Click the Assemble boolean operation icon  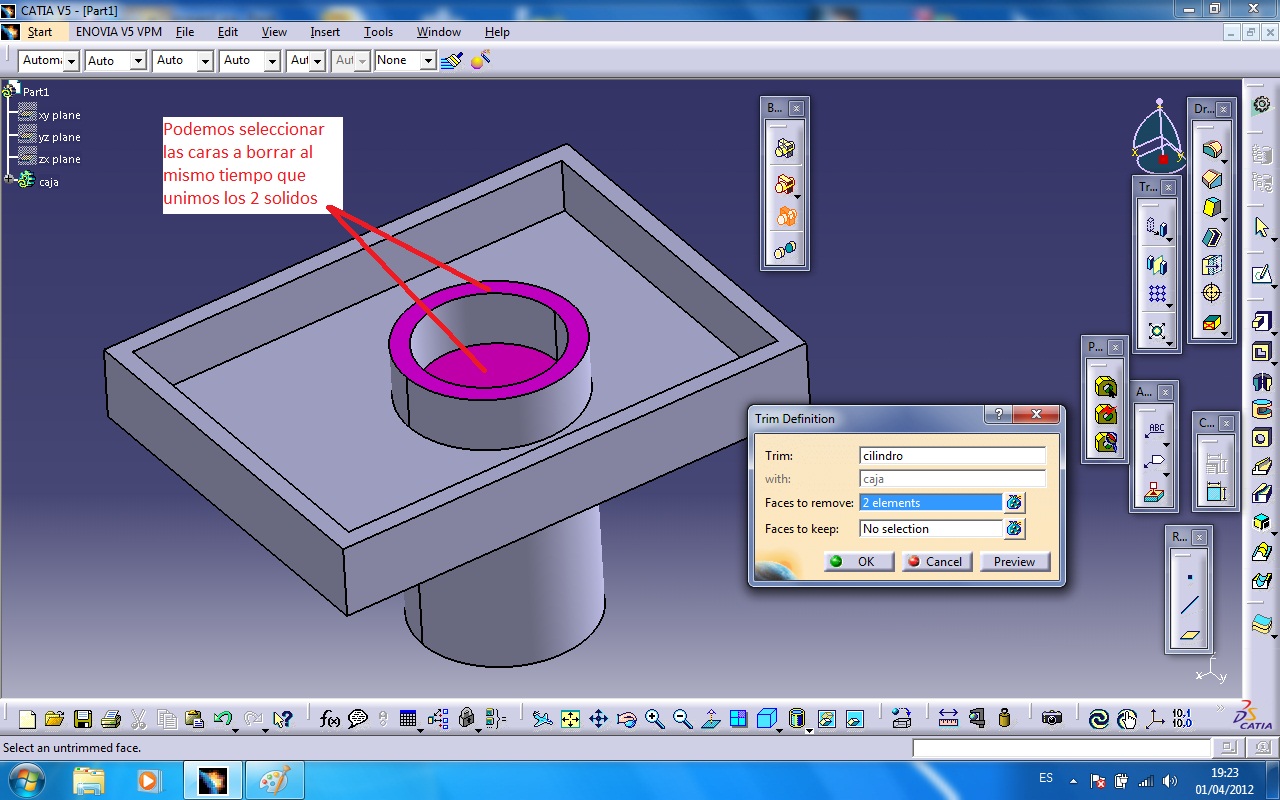(785, 149)
